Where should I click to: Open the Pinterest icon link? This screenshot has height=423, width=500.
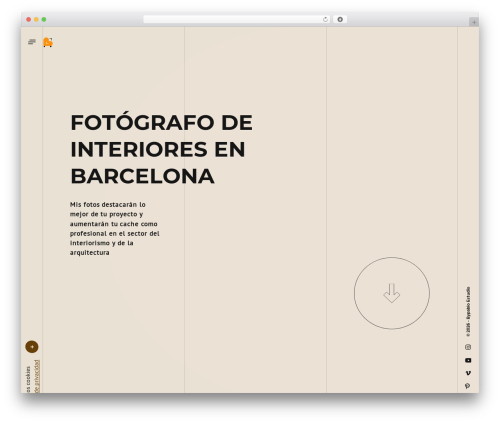[x=468, y=386]
